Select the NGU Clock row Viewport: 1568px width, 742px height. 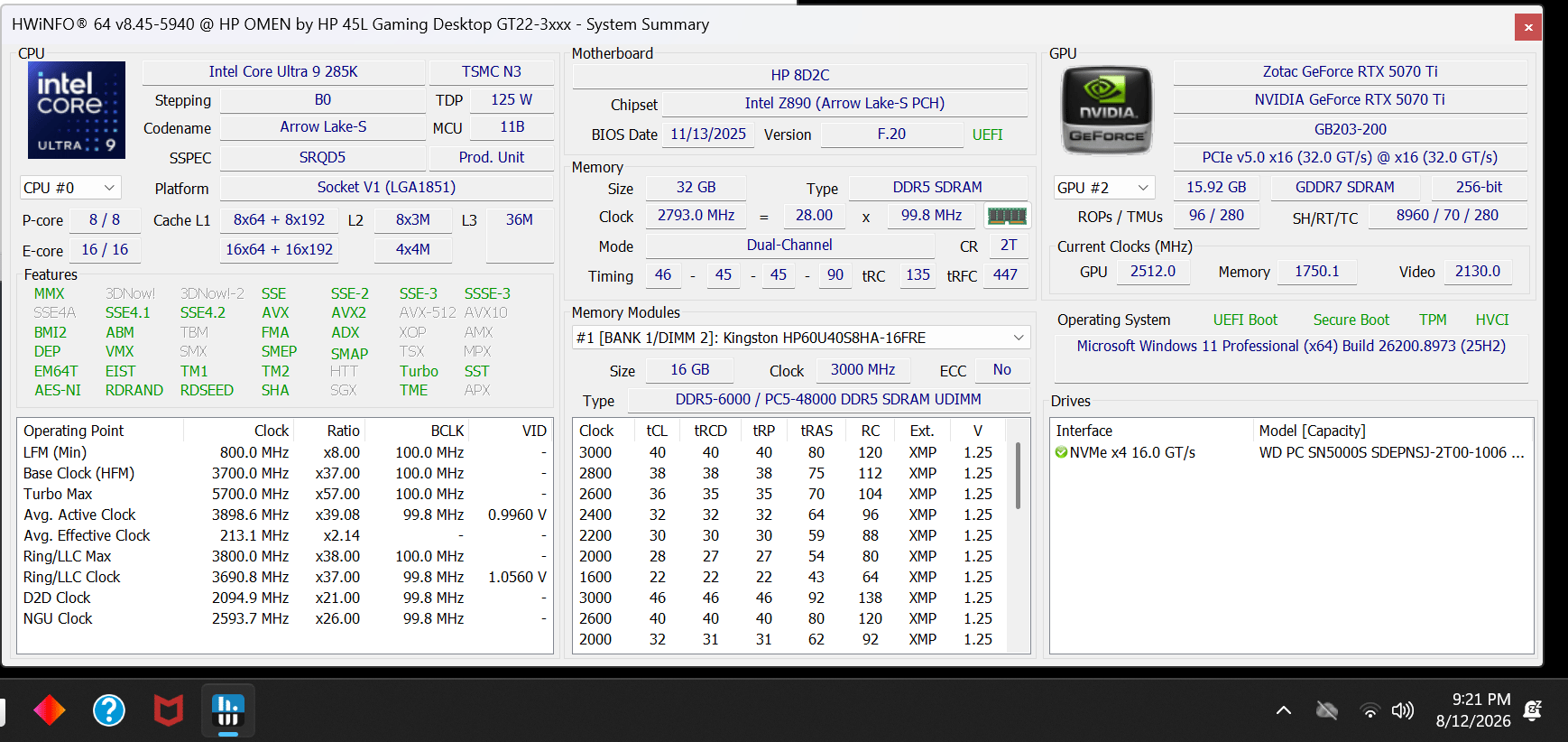[285, 618]
